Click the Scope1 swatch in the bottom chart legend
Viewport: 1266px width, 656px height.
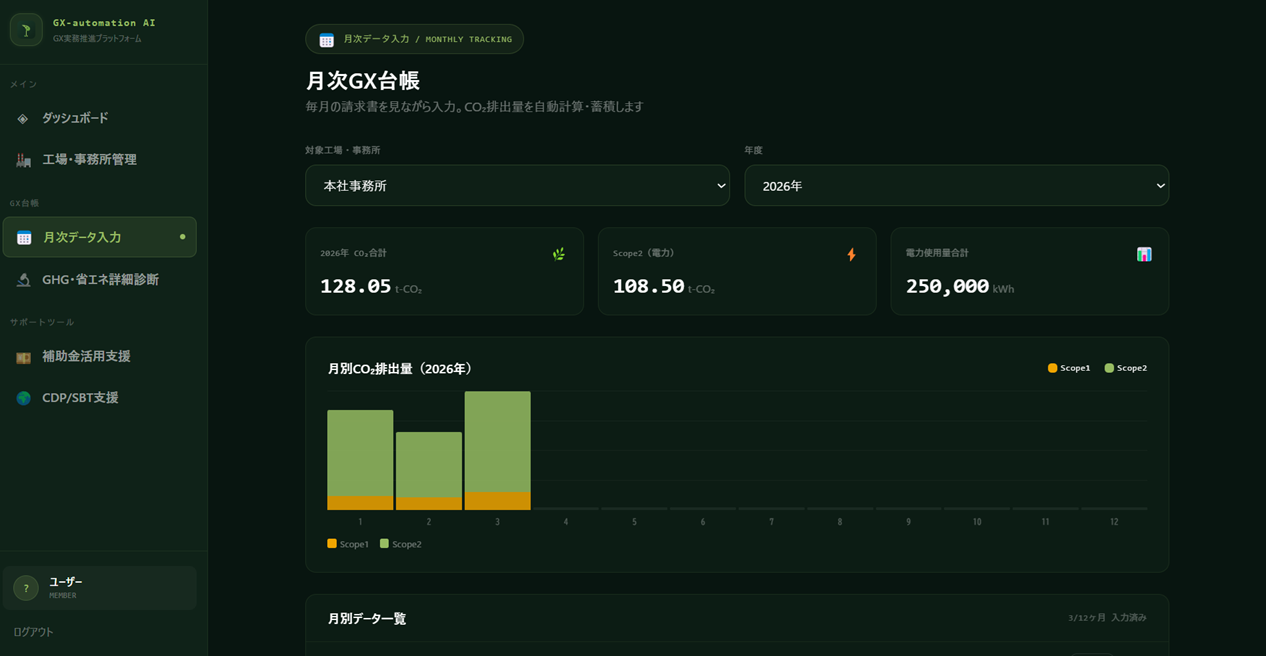[x=332, y=544]
